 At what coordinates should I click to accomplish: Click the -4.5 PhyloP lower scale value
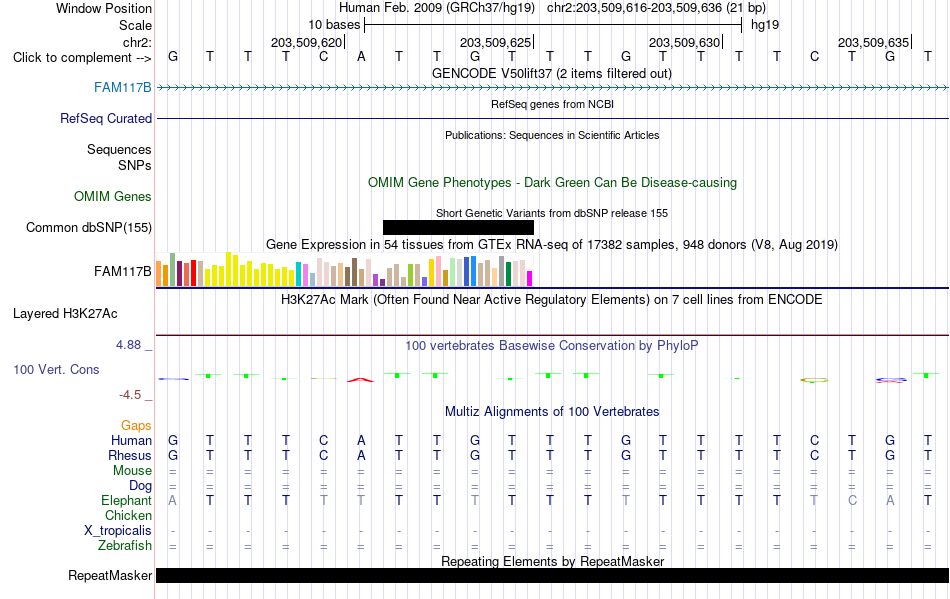(x=130, y=395)
